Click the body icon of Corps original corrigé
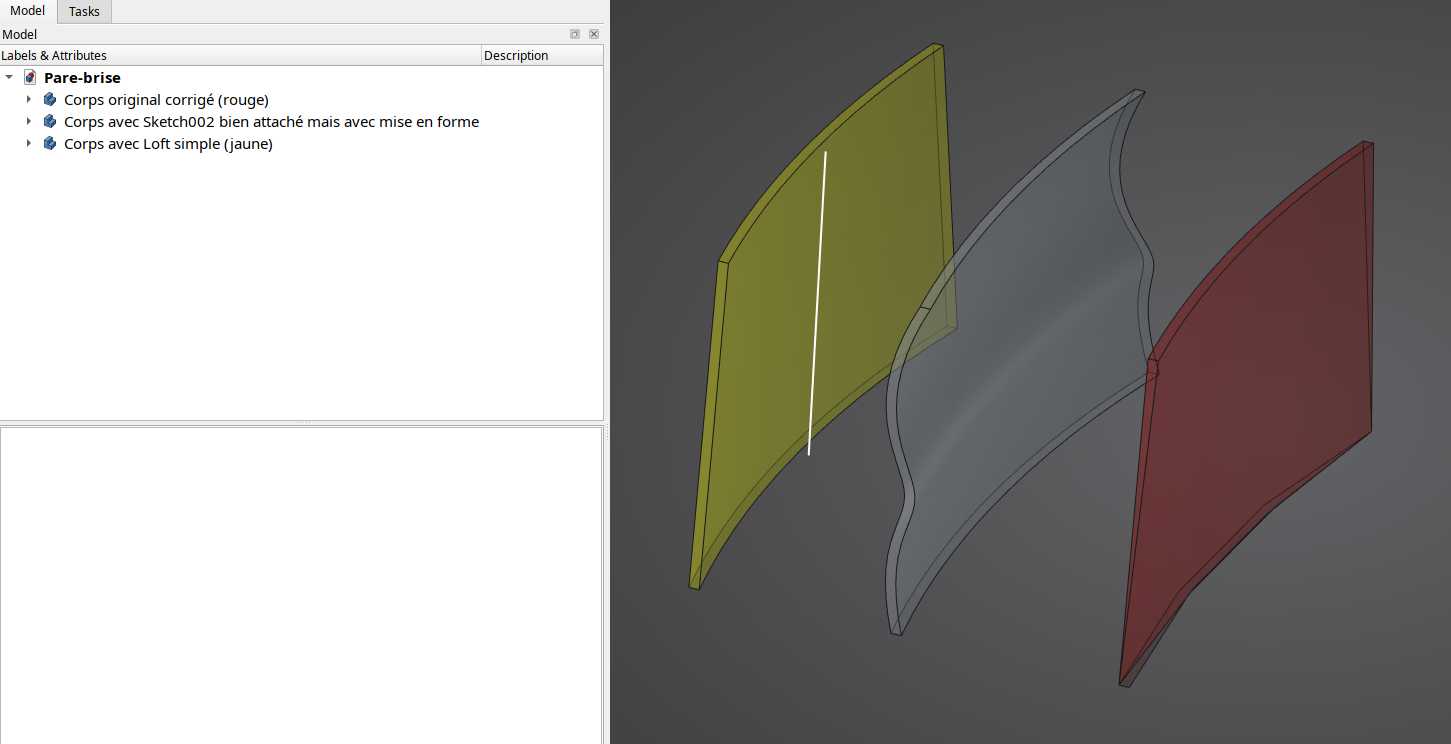This screenshot has width=1451, height=744. coord(50,99)
